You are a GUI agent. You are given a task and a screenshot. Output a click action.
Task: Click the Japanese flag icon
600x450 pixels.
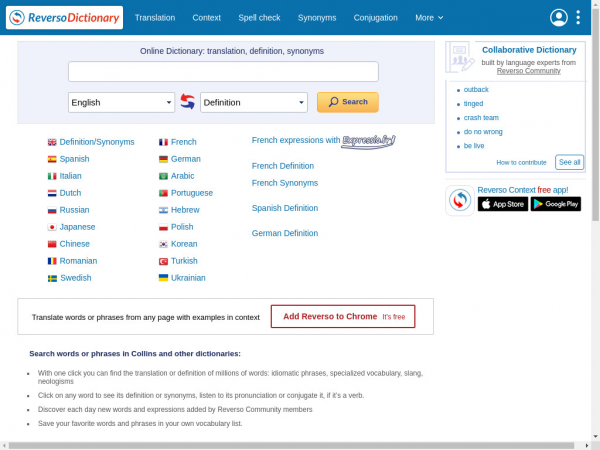52,227
